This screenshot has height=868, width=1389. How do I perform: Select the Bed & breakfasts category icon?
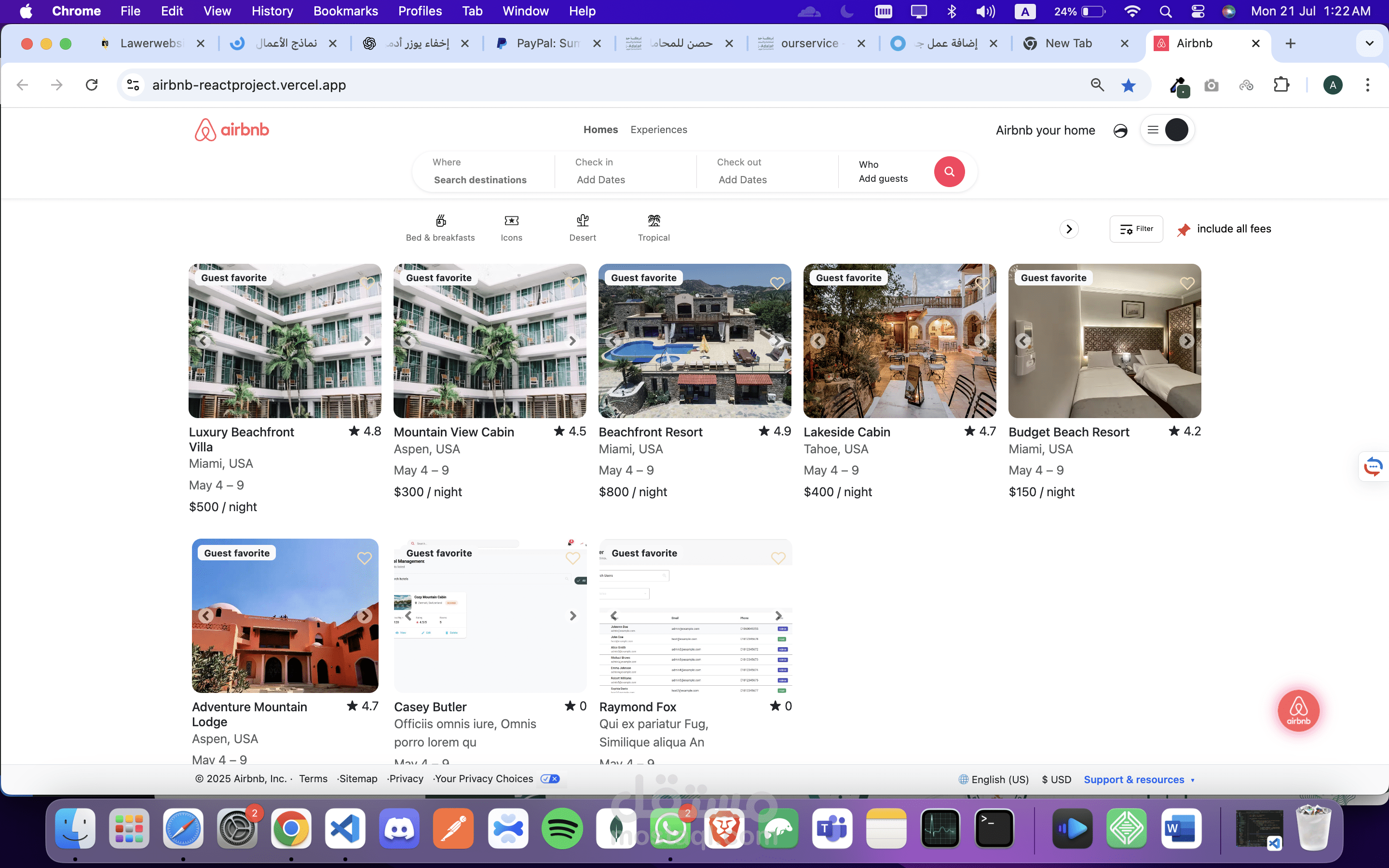(440, 221)
